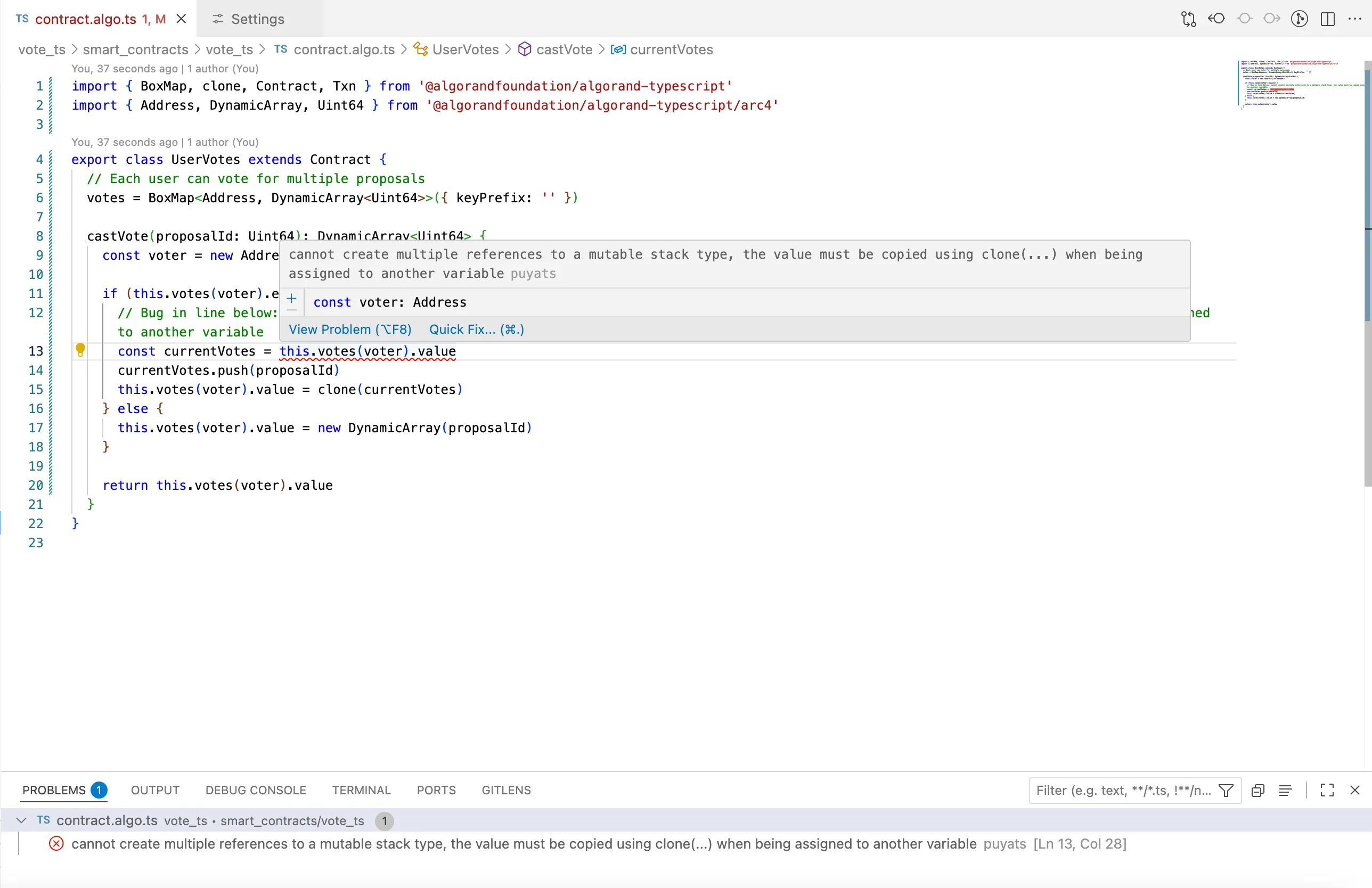
Task: Click the Collapse All icon in Problems panel
Action: click(x=1258, y=791)
